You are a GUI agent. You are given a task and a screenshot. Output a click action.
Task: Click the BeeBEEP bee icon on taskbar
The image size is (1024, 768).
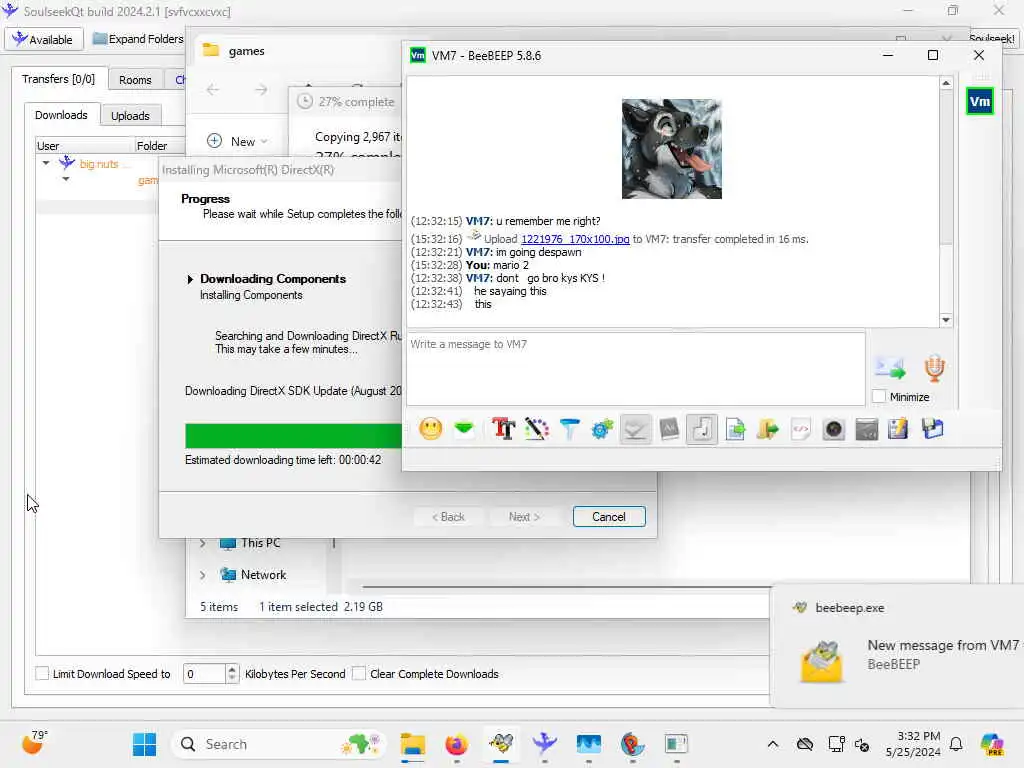(x=501, y=744)
